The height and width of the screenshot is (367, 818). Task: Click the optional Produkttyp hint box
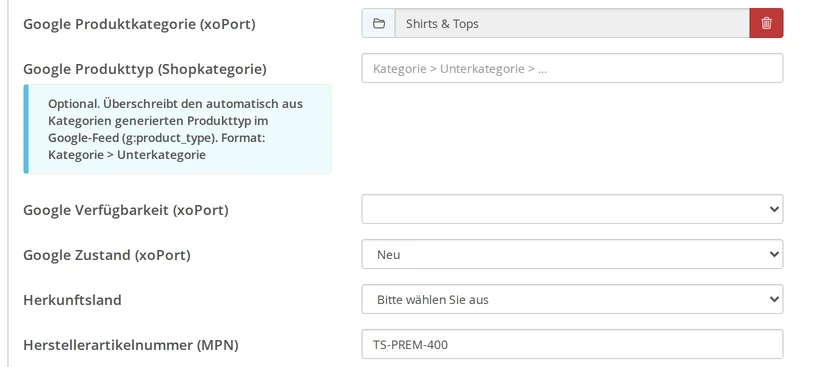click(x=177, y=129)
